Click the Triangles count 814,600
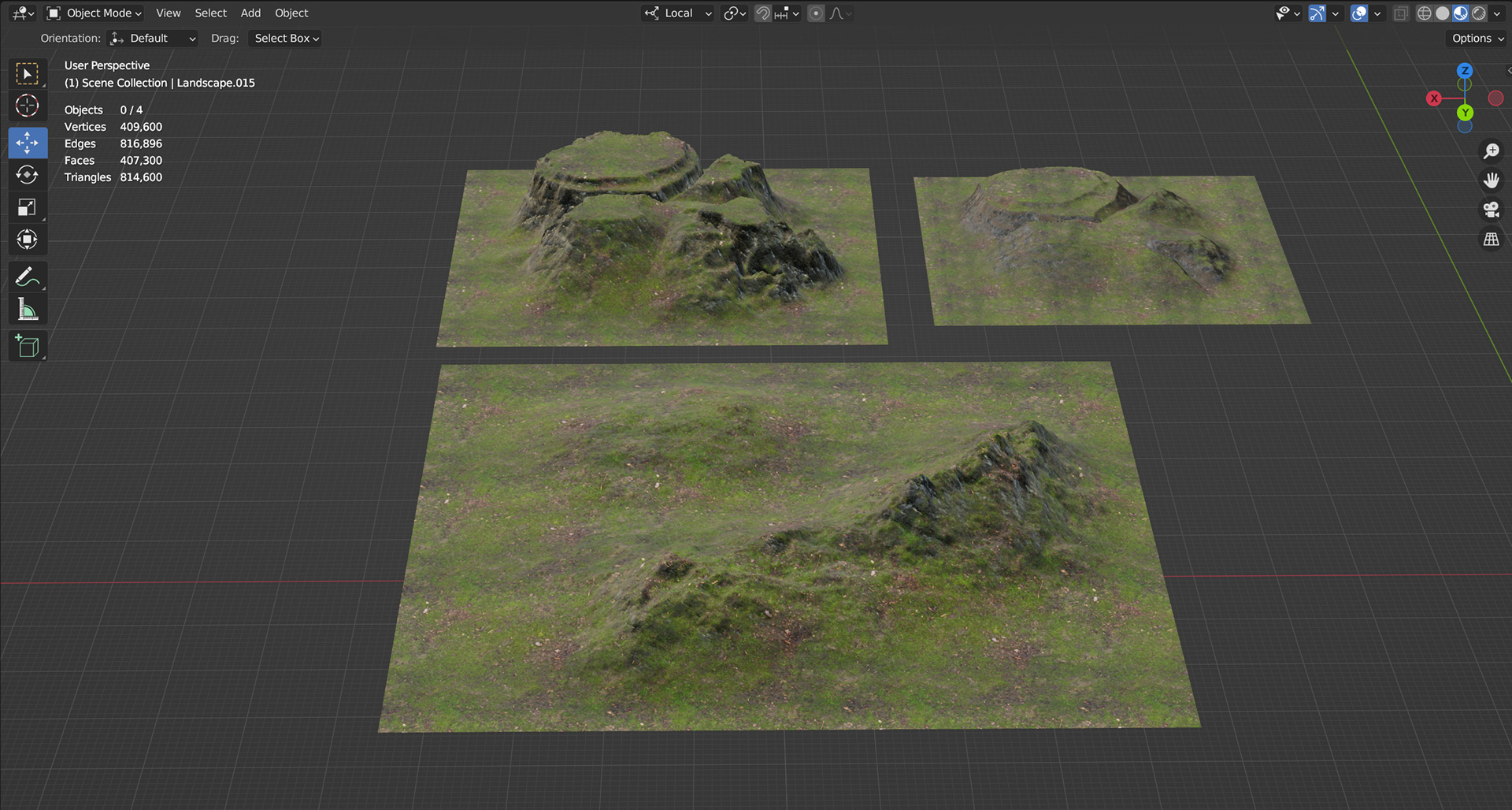Viewport: 1512px width, 810px height. pos(141,177)
